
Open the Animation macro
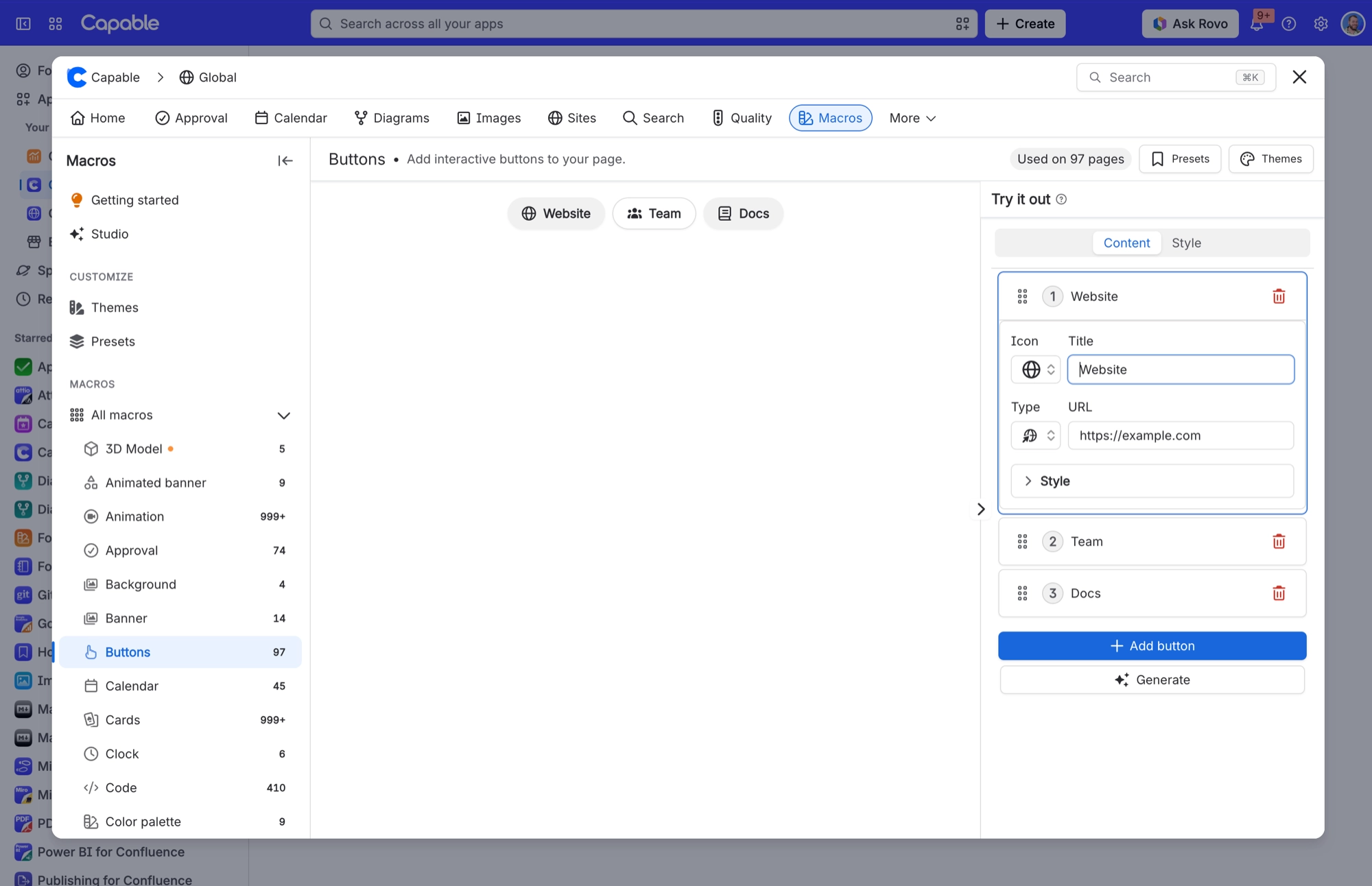click(180, 516)
